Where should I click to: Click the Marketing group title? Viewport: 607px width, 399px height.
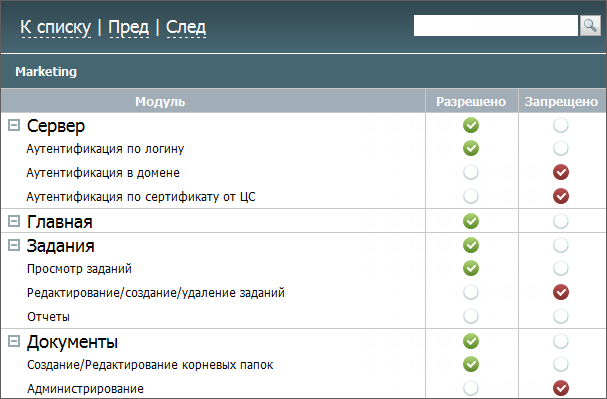tap(46, 72)
